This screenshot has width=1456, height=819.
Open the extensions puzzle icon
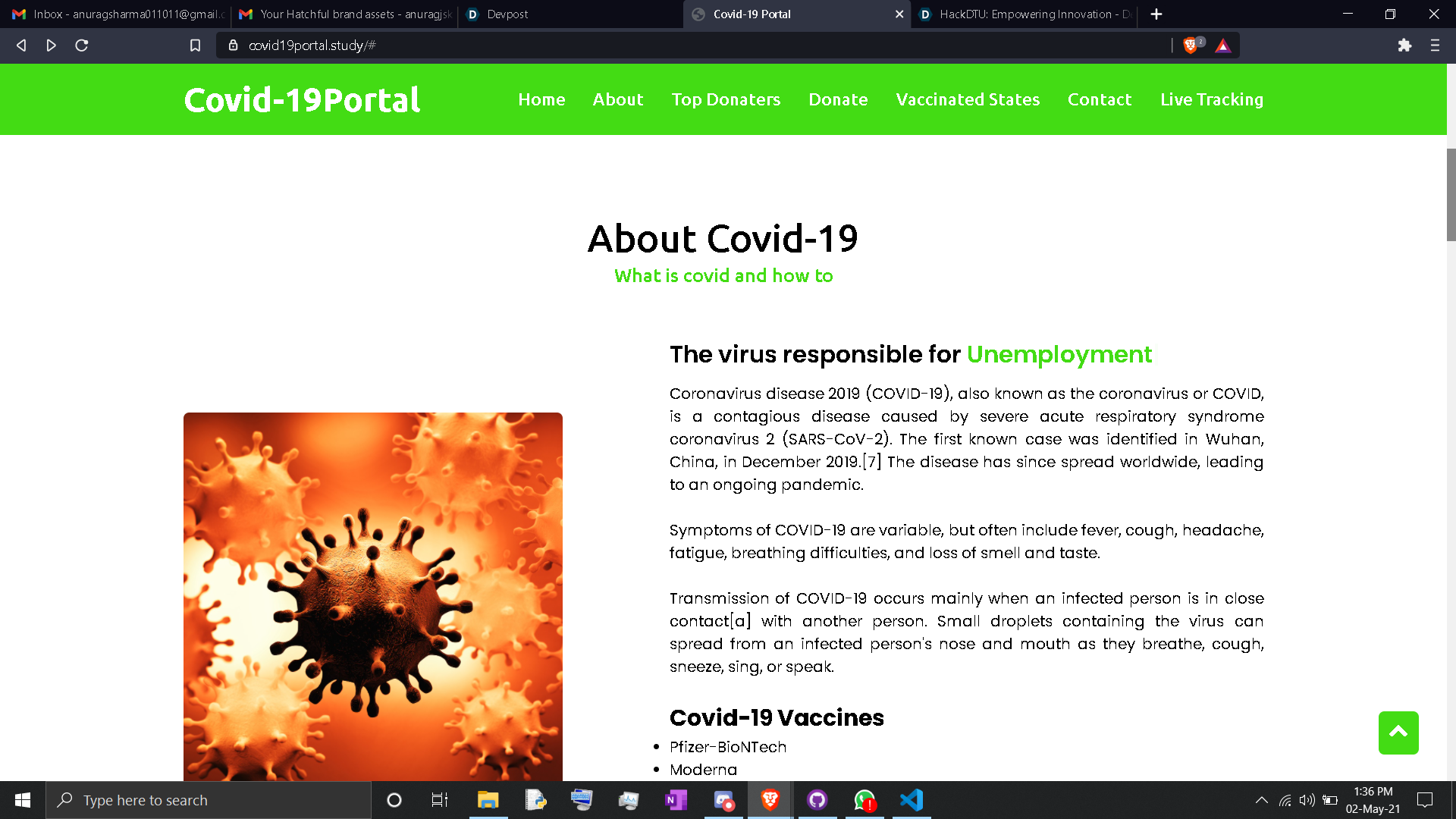[1404, 45]
